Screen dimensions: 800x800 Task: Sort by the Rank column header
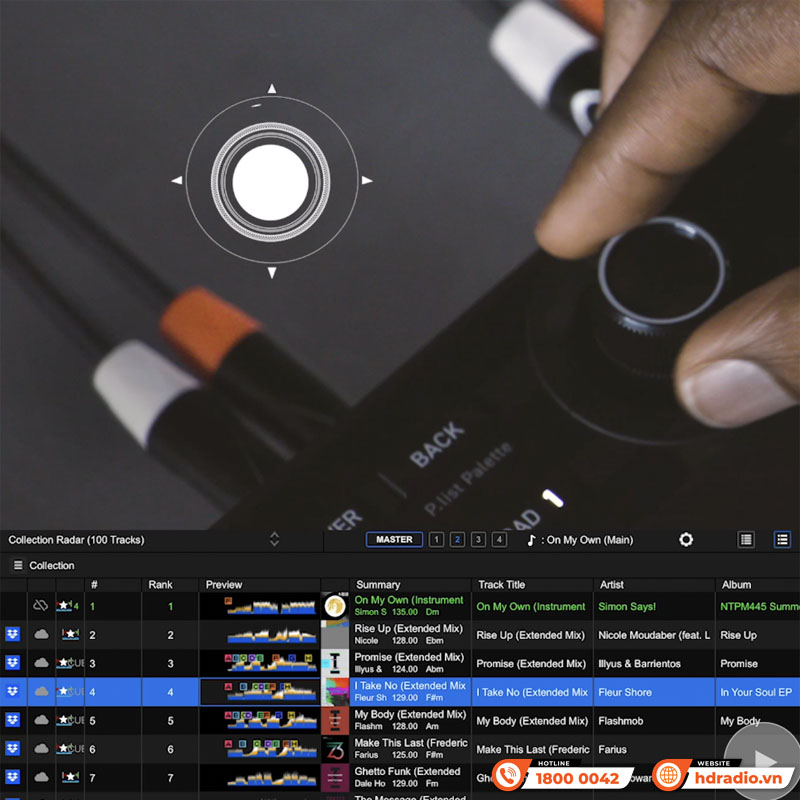[160, 585]
